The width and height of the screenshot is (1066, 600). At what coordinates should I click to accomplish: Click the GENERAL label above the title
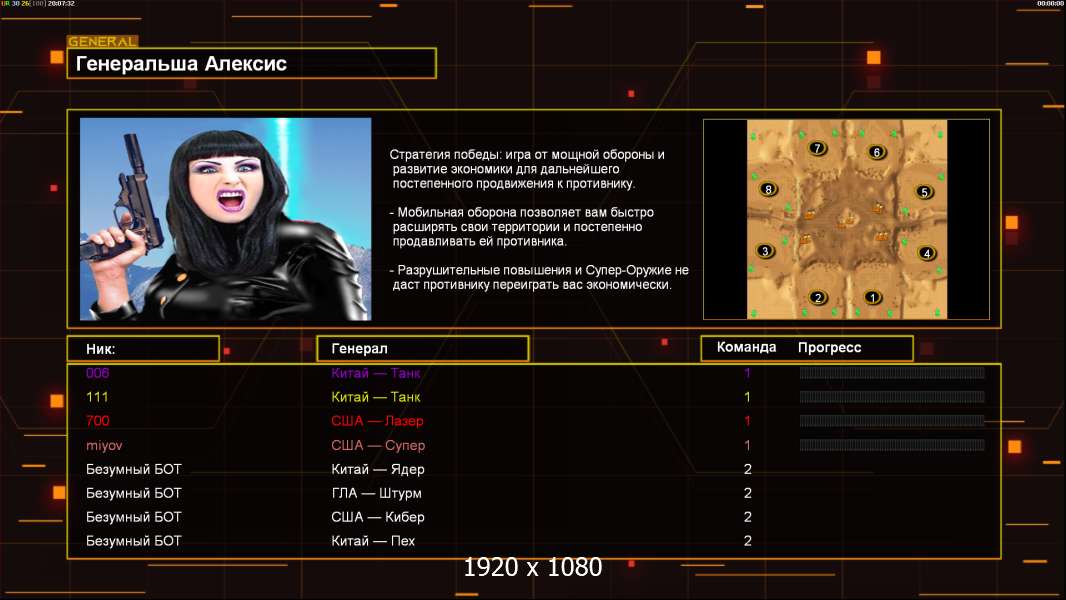(x=102, y=42)
